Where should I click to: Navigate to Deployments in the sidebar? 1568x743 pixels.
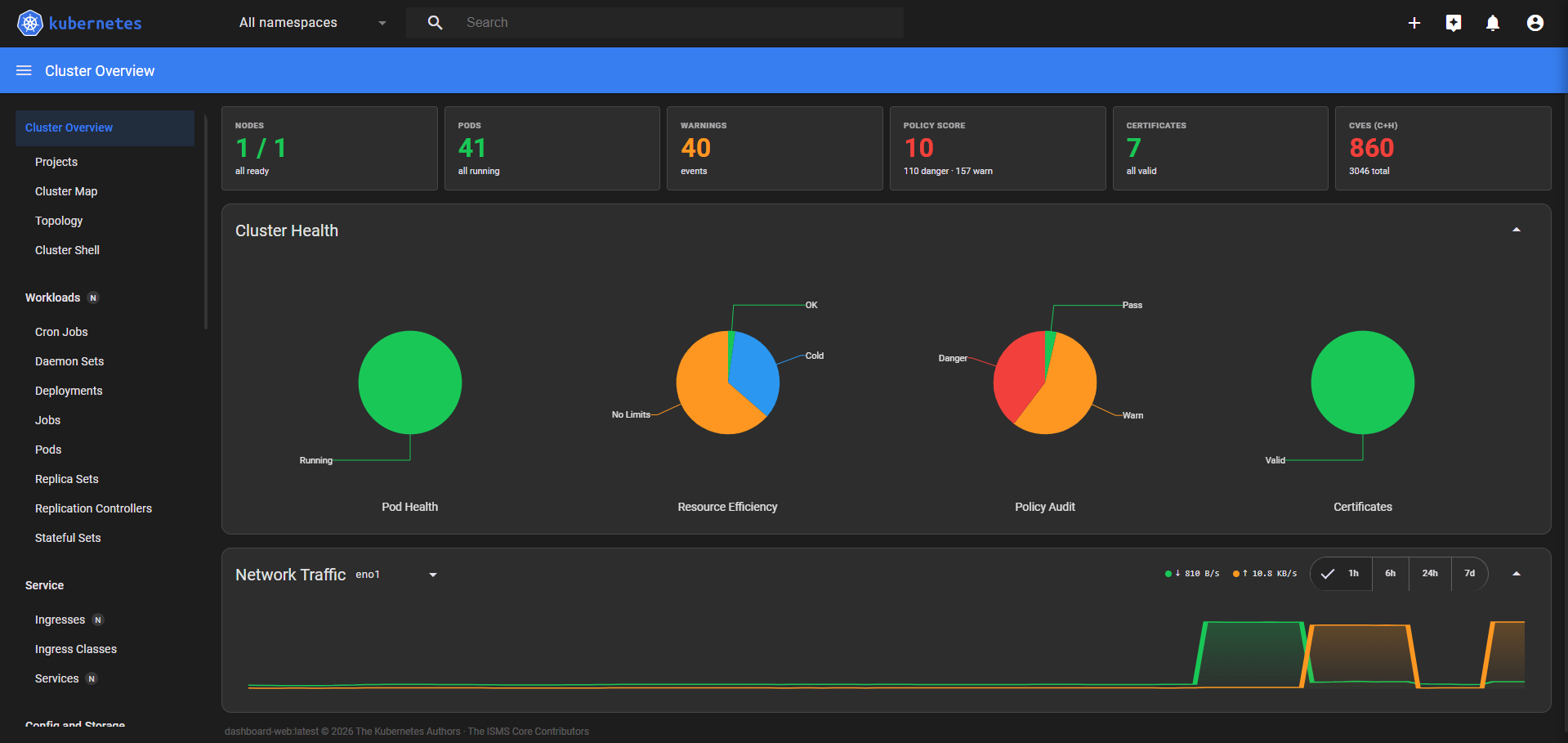pos(69,391)
